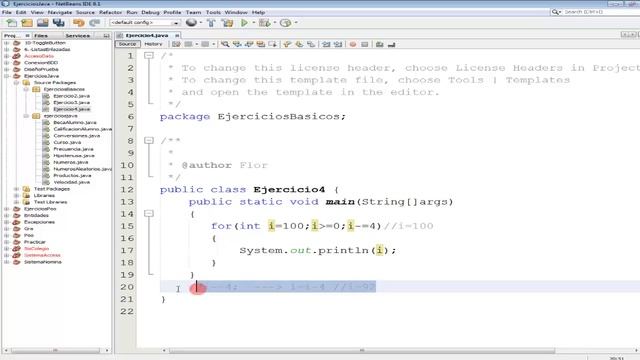Click the Save All toolbar icon
The image size is (640, 360).
pos(58,23)
